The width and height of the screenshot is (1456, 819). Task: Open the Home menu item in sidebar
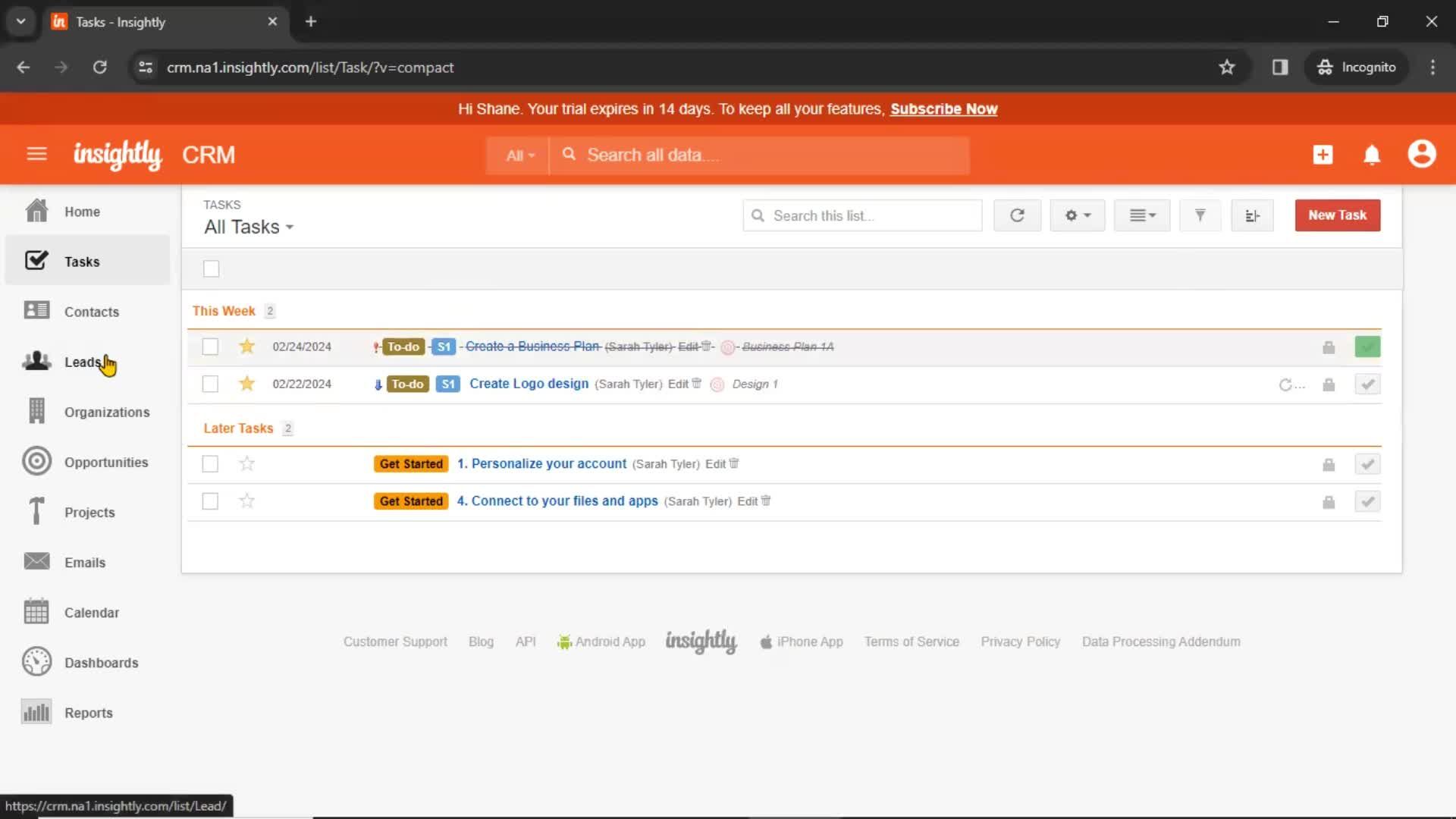(x=82, y=211)
